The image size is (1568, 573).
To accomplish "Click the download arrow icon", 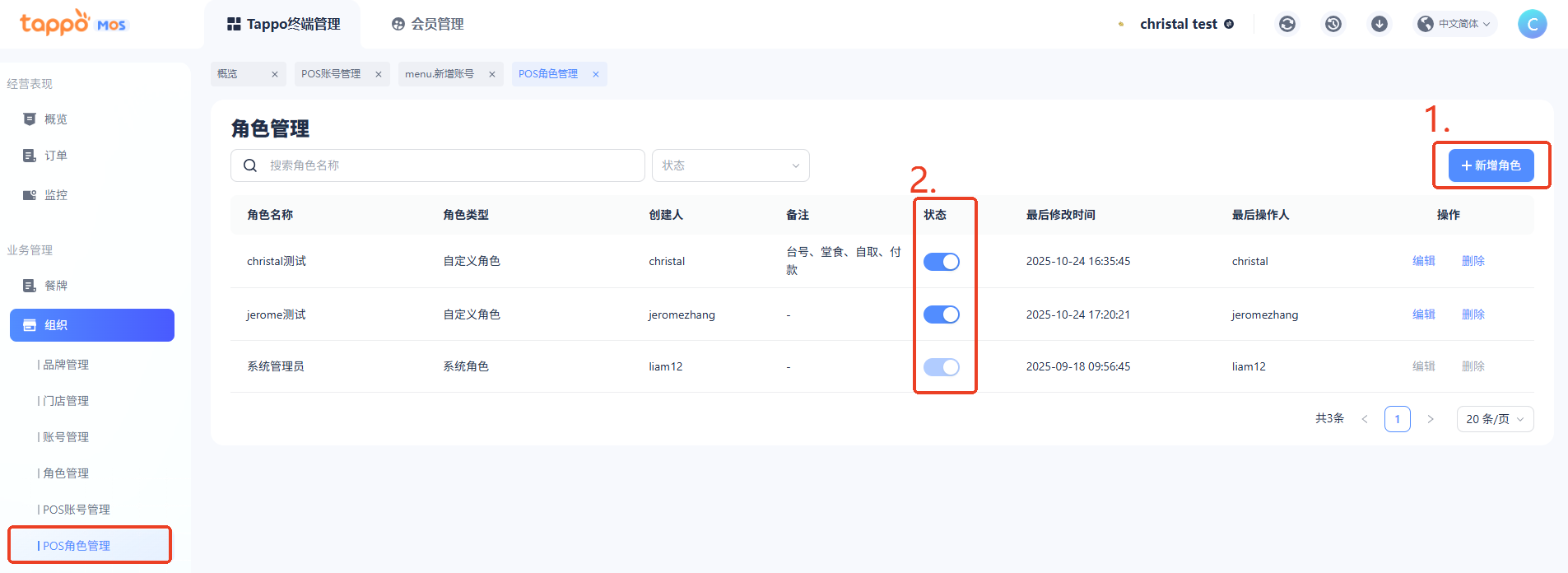I will click(1380, 24).
